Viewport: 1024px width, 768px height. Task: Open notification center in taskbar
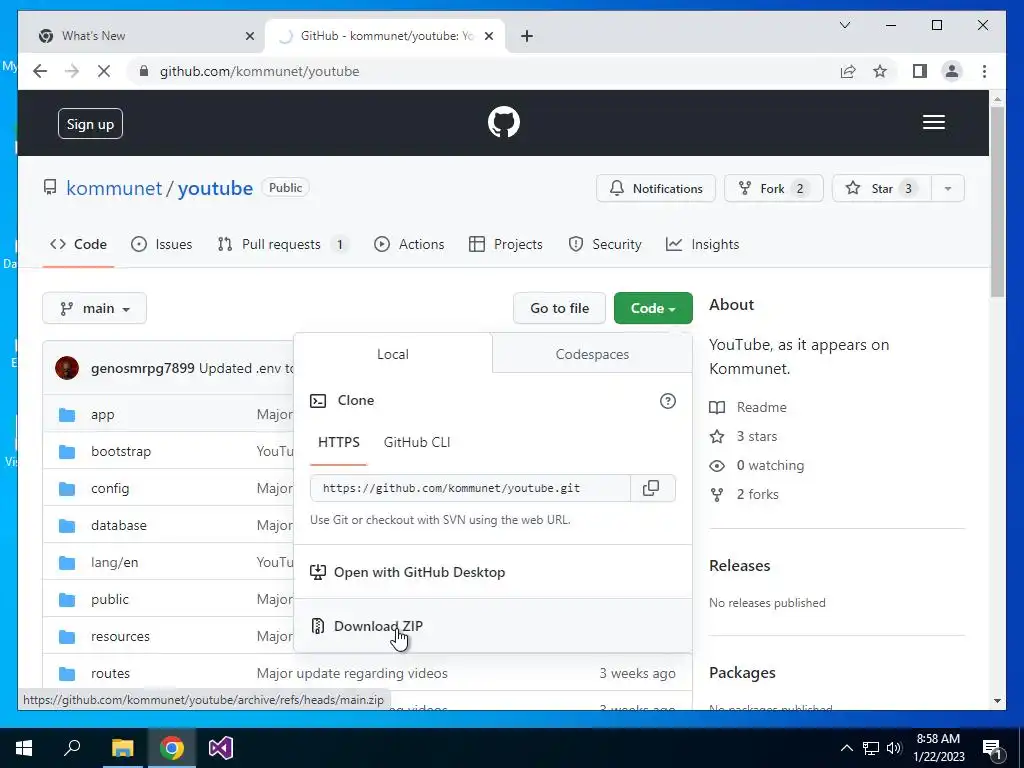click(992, 748)
